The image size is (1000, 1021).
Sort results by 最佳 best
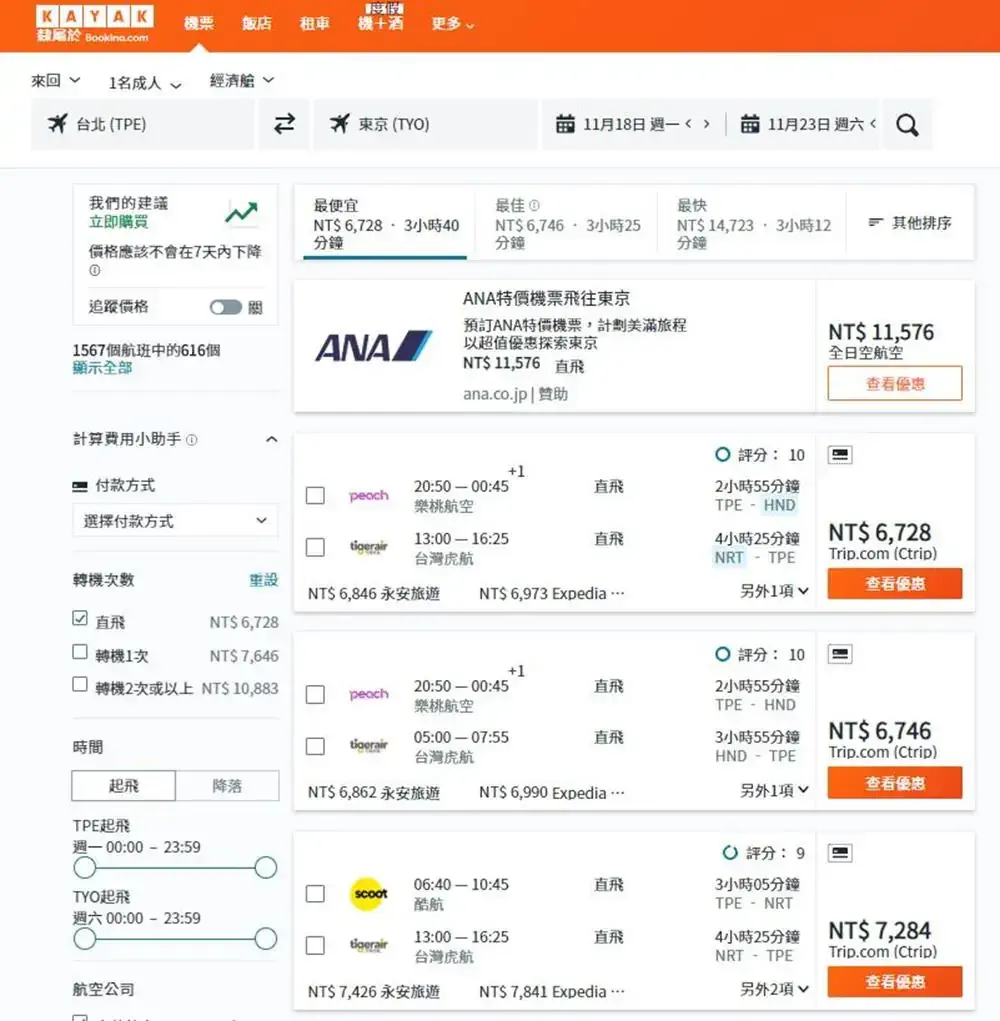pyautogui.click(x=567, y=224)
